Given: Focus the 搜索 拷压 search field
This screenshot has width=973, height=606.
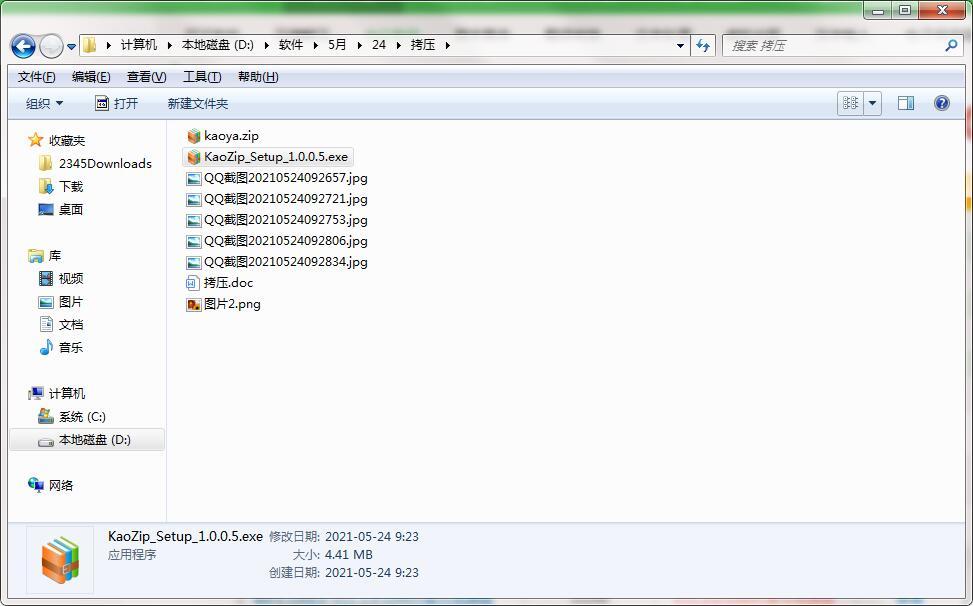Looking at the screenshot, I should click(x=833, y=45).
